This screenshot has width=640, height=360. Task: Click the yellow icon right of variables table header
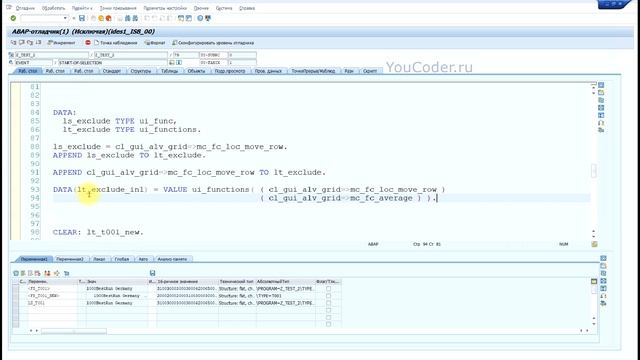(594, 281)
